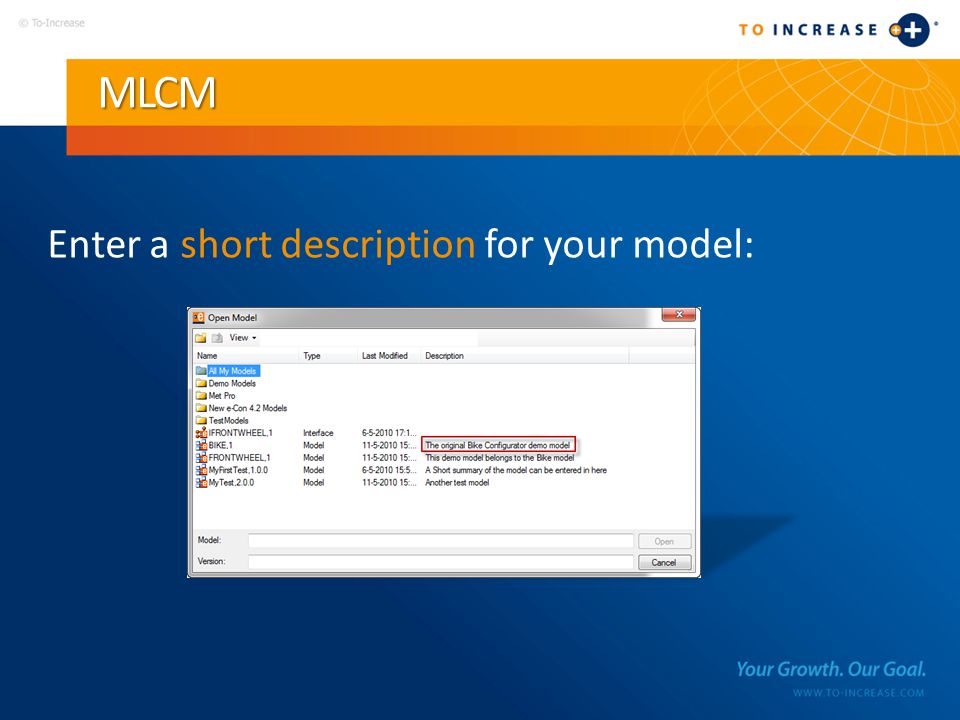960x720 pixels.
Task: Sort by the Type column header
Action: pyautogui.click(x=312, y=356)
